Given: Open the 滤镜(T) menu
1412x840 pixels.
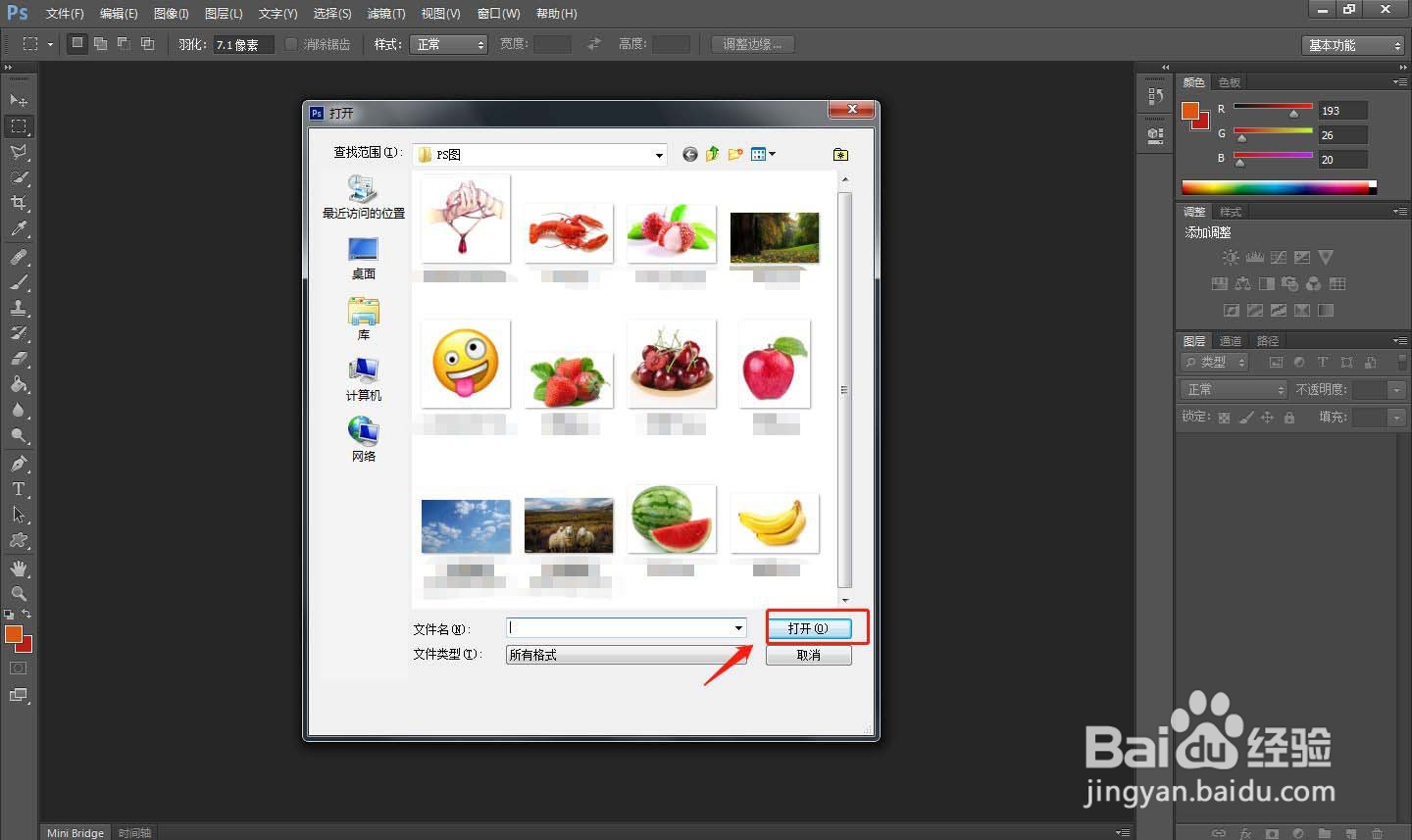Looking at the screenshot, I should point(385,14).
